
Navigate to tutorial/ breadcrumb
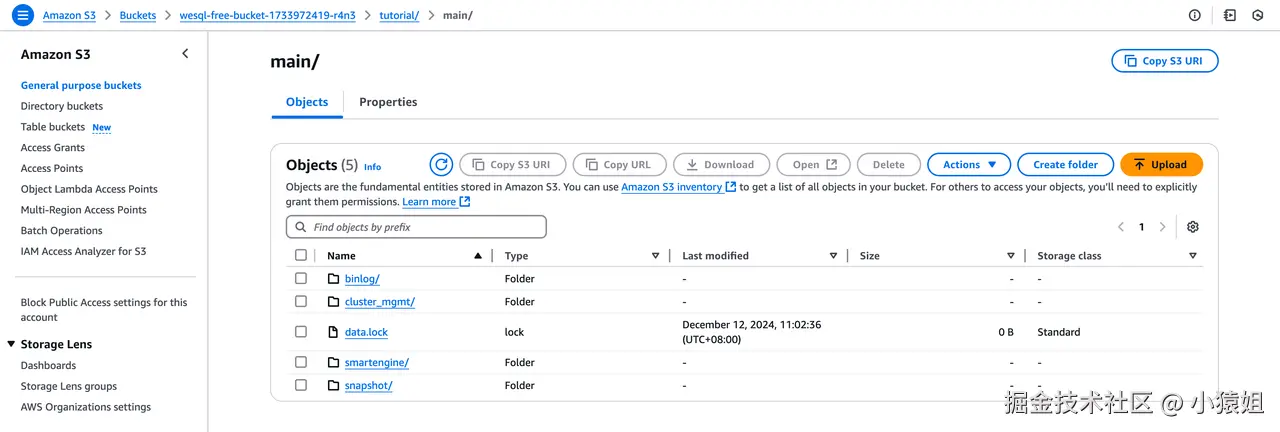[399, 16]
